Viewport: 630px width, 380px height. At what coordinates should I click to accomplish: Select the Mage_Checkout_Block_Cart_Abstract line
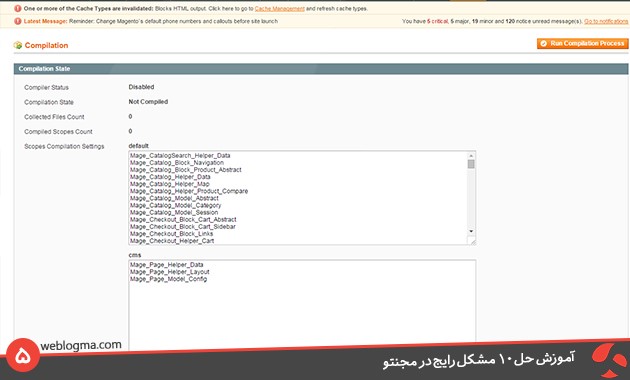(x=183, y=220)
